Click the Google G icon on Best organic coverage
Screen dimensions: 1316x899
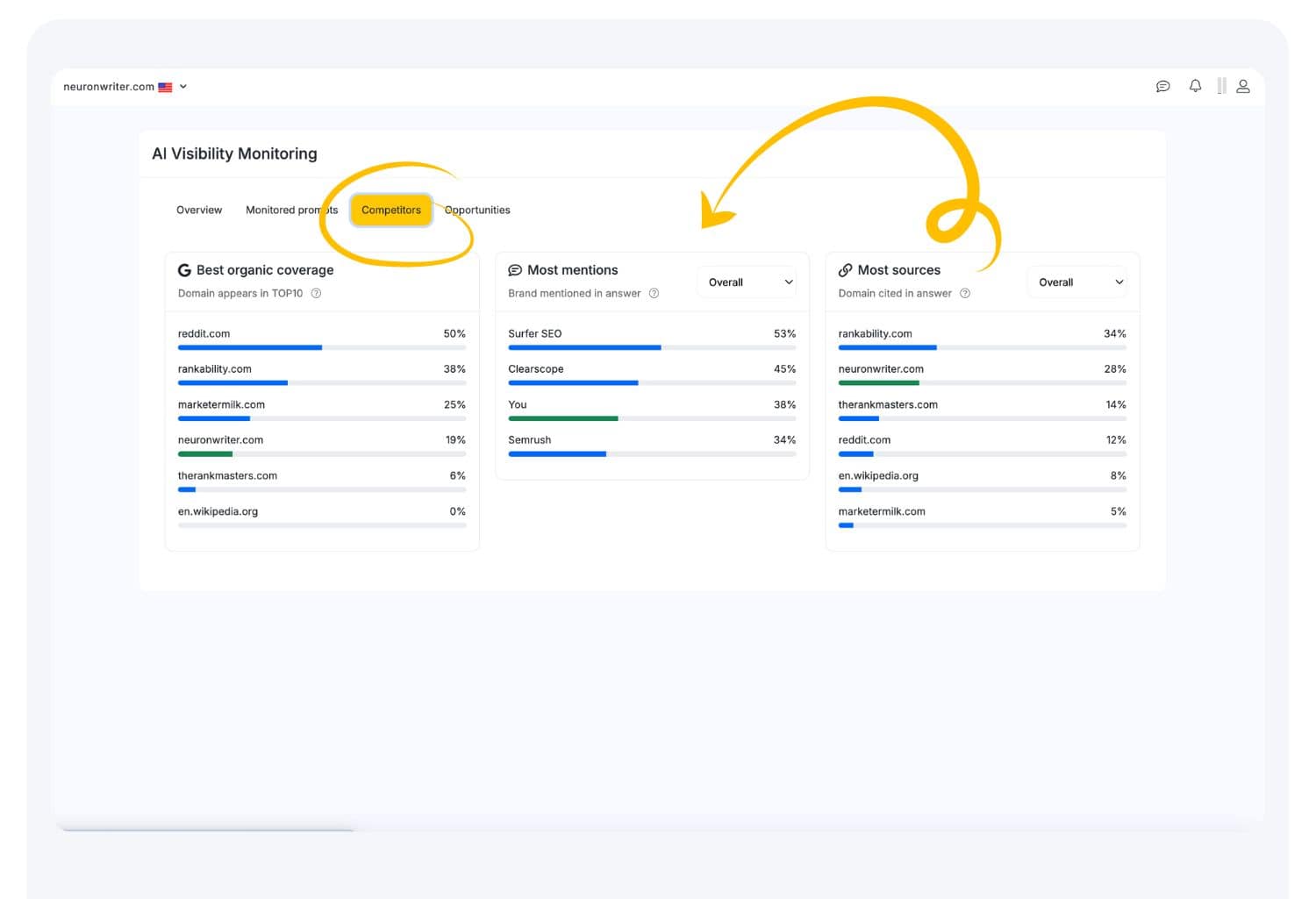[183, 269]
